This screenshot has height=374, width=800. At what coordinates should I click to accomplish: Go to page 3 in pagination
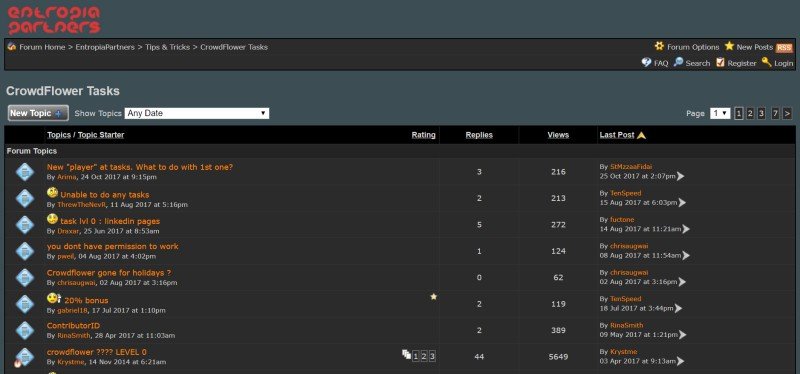coord(761,113)
